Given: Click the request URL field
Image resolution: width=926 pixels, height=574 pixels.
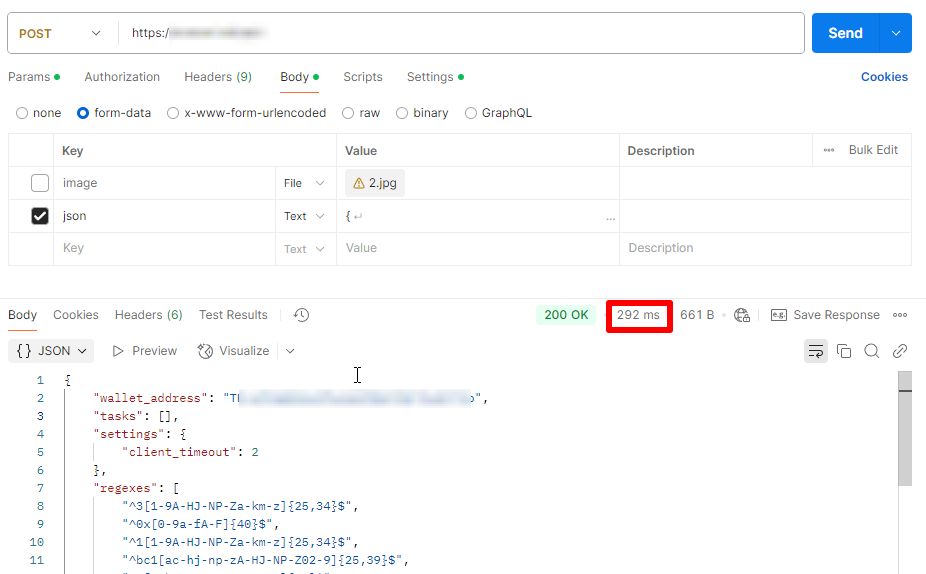Looking at the screenshot, I should pos(461,33).
